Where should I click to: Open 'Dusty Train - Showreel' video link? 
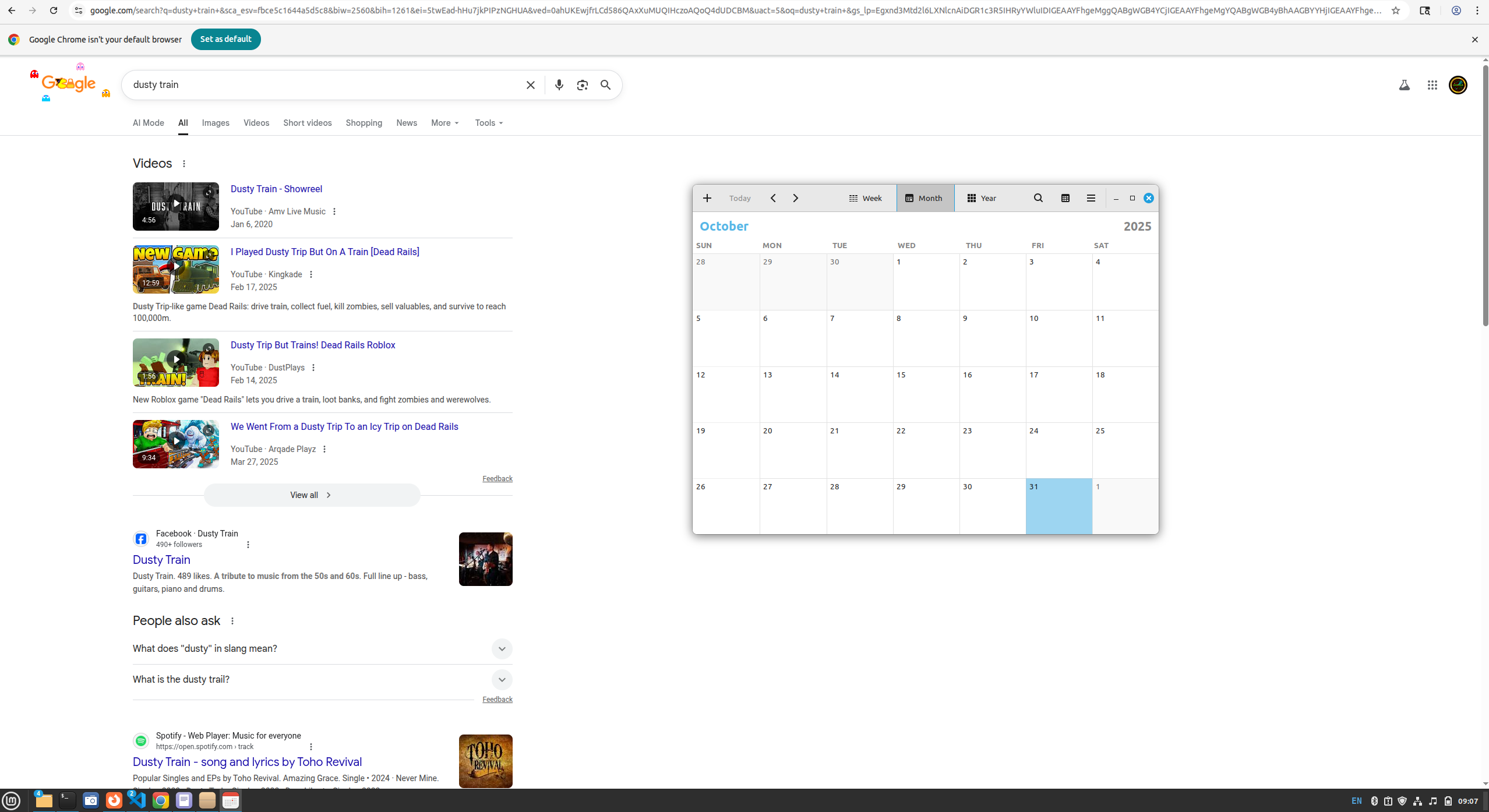(x=276, y=189)
